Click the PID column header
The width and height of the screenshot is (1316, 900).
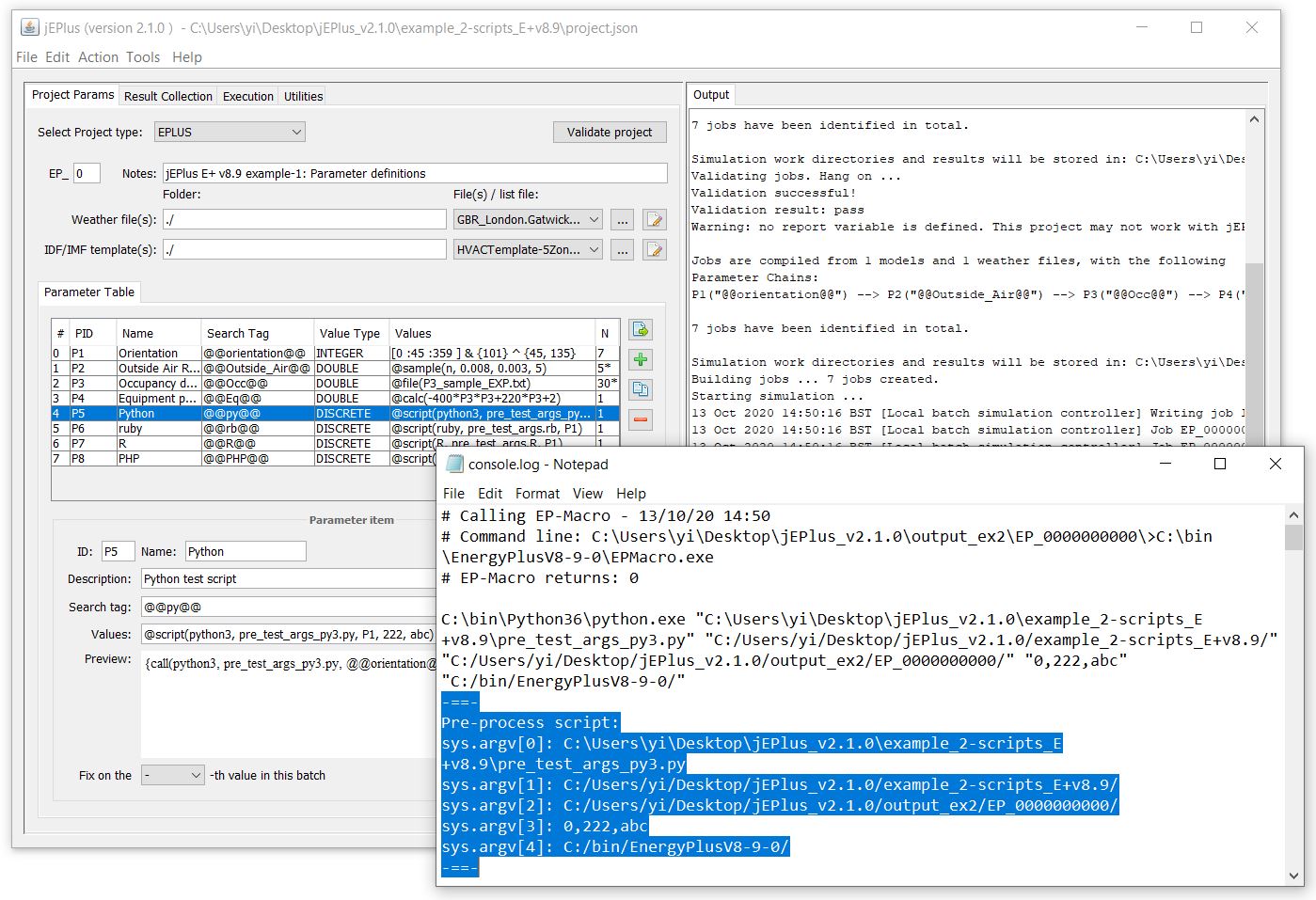pos(92,333)
